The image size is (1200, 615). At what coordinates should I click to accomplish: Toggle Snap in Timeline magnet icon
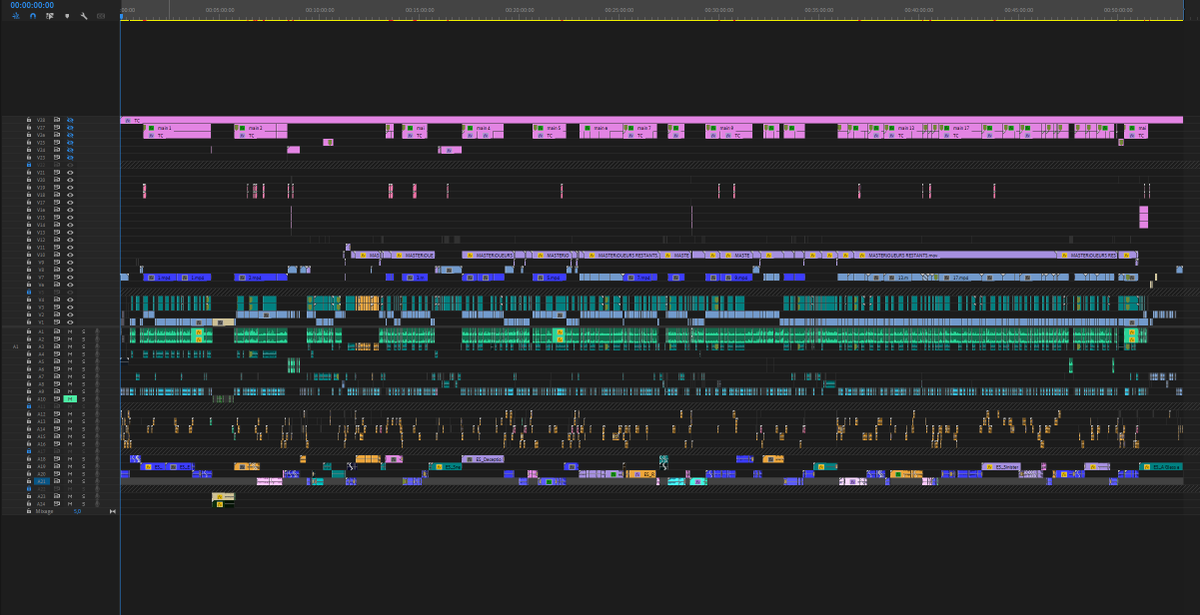[x=33, y=16]
